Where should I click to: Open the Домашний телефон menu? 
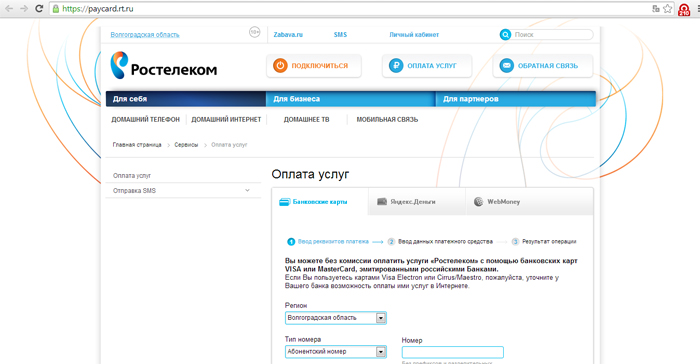click(x=146, y=120)
